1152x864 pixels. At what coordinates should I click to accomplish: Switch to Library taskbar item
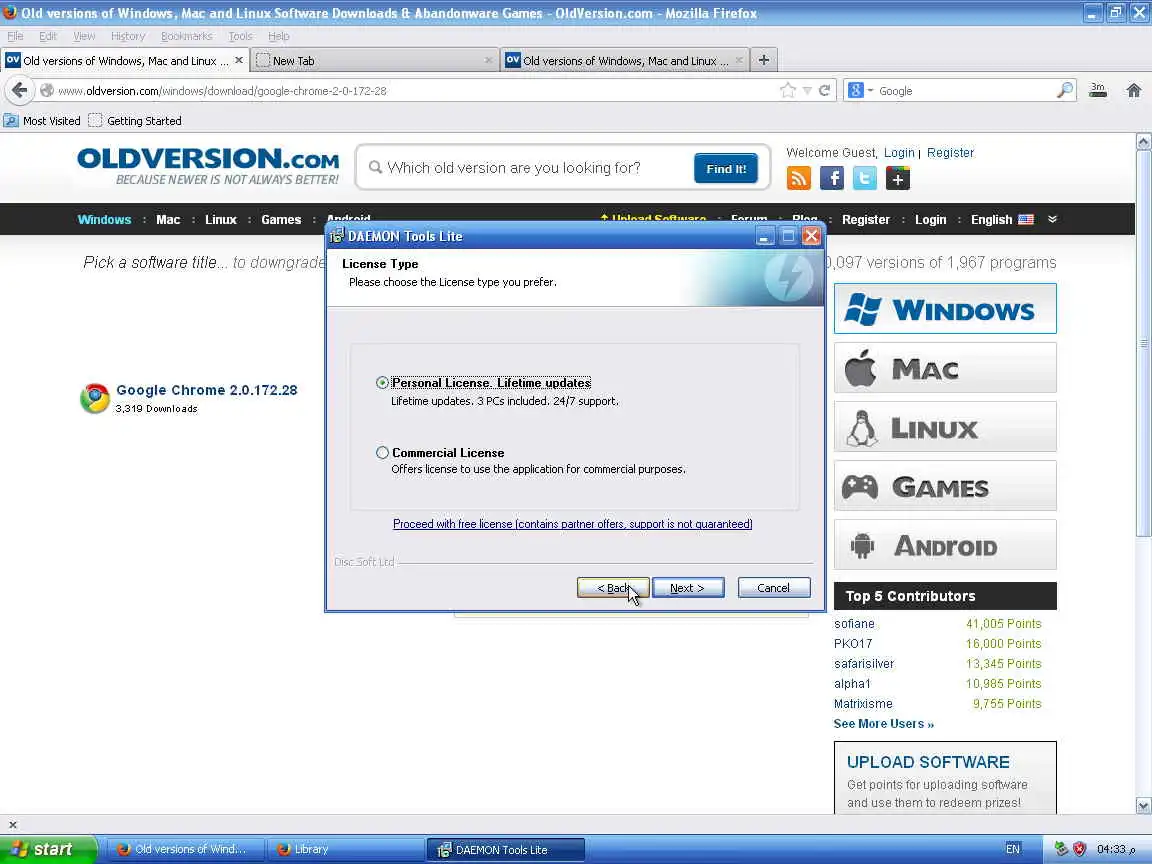tap(345, 849)
